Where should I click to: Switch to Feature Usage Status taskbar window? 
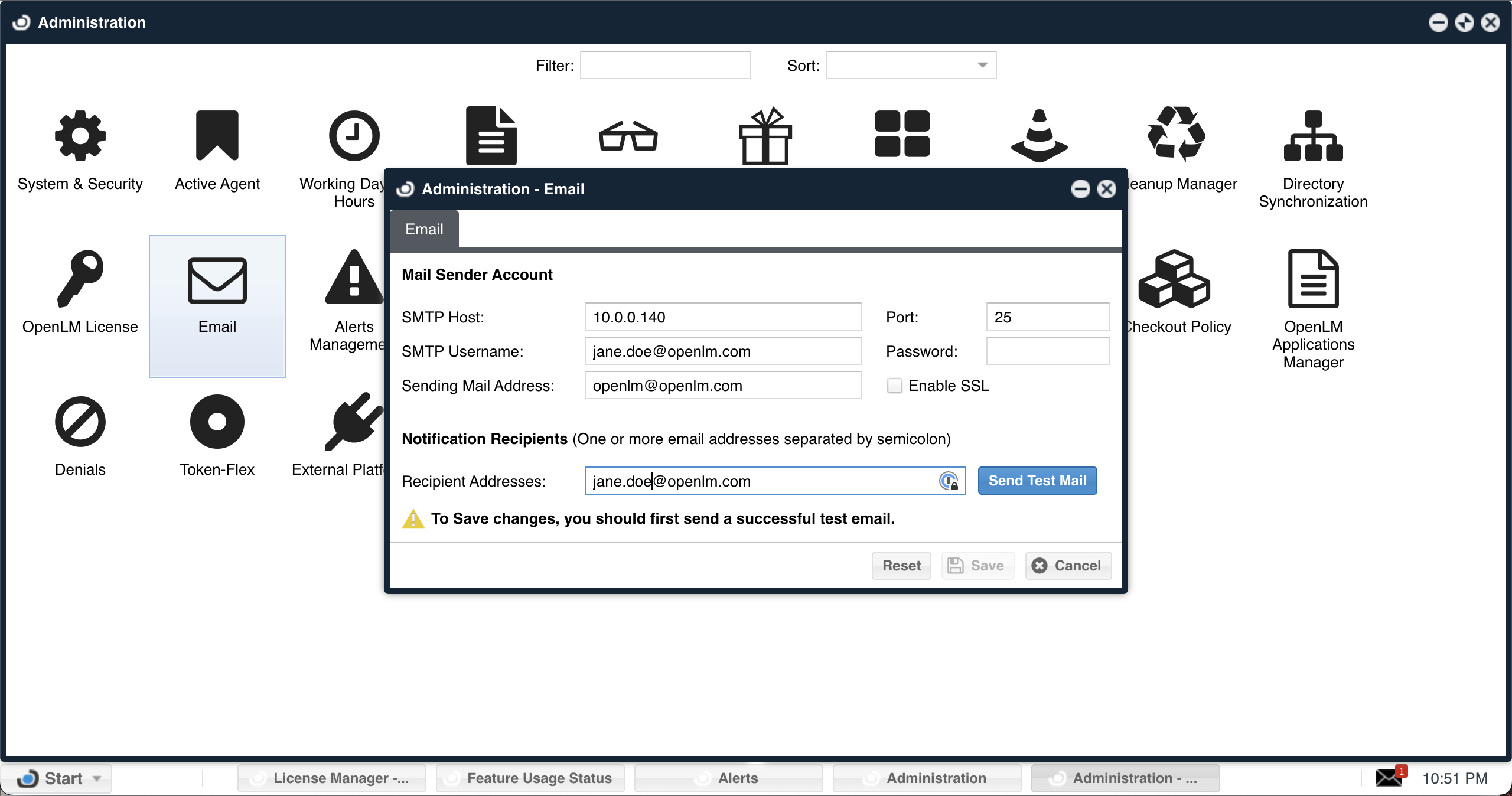529,778
